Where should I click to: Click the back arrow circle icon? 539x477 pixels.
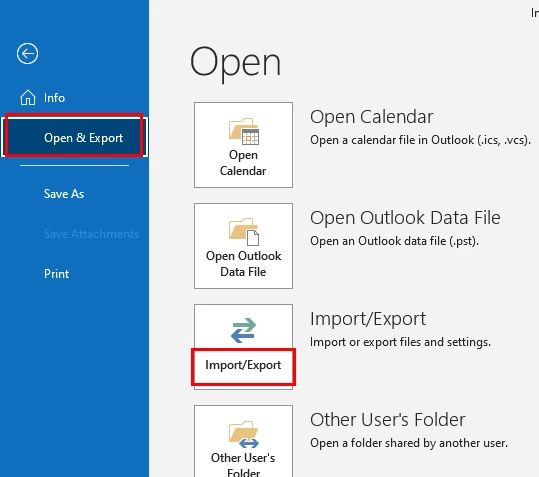pyautogui.click(x=28, y=54)
